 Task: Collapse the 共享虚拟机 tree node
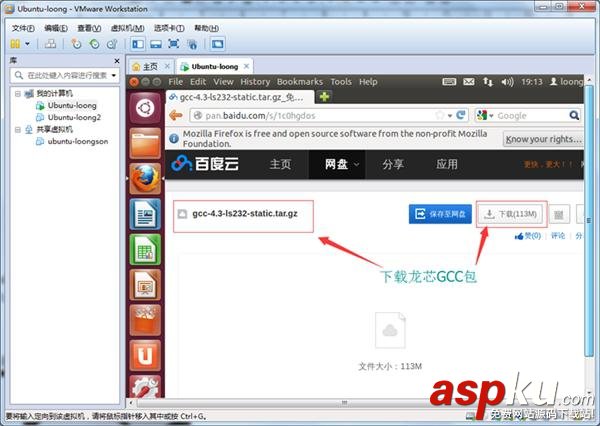coord(18,129)
